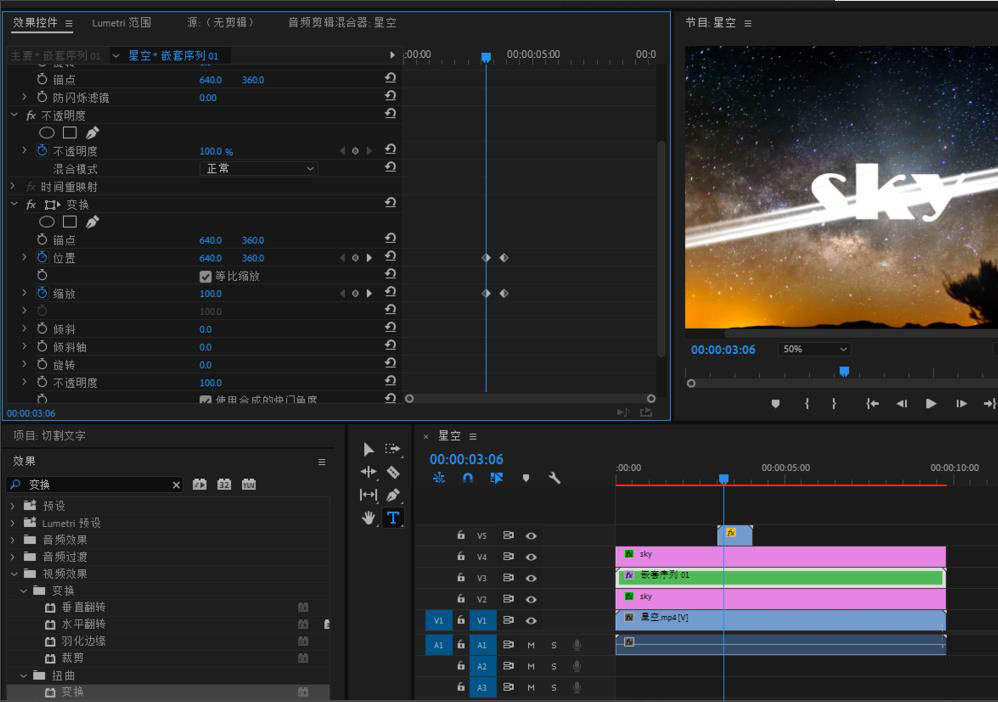
Task: Lock video track V2
Action: [461, 598]
